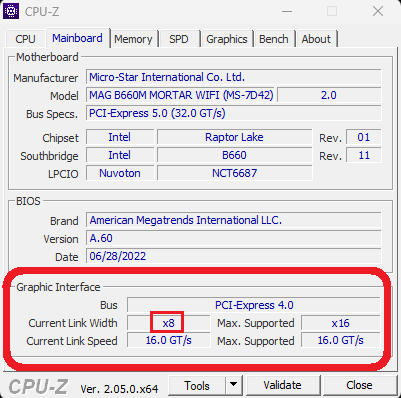
Task: Click the model MAG B660M MORTAR WIFI text
Action: tap(181, 95)
